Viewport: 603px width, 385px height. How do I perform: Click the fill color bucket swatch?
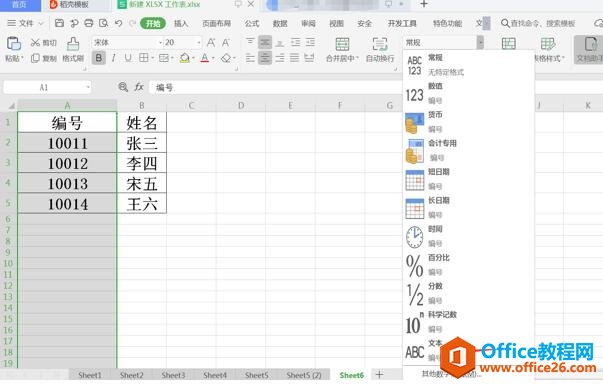tap(185, 58)
